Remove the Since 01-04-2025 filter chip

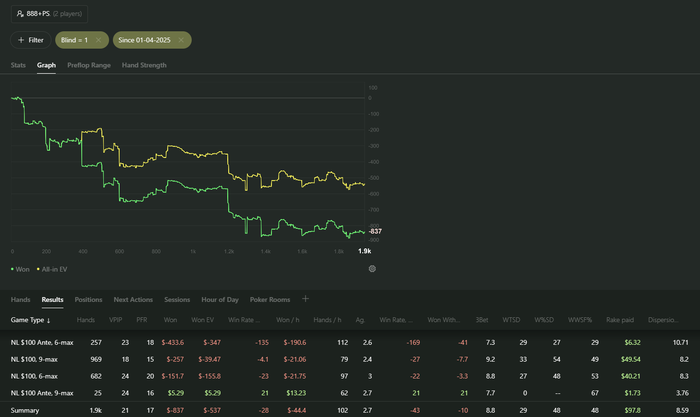click(181, 40)
